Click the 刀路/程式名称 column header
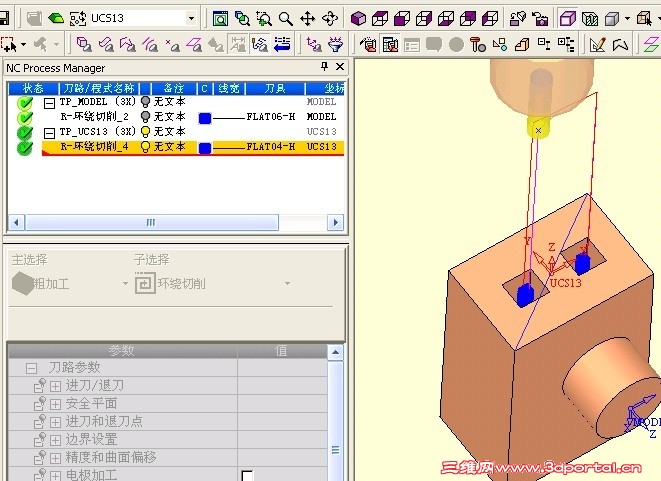The image size is (661, 481). click(x=99, y=88)
